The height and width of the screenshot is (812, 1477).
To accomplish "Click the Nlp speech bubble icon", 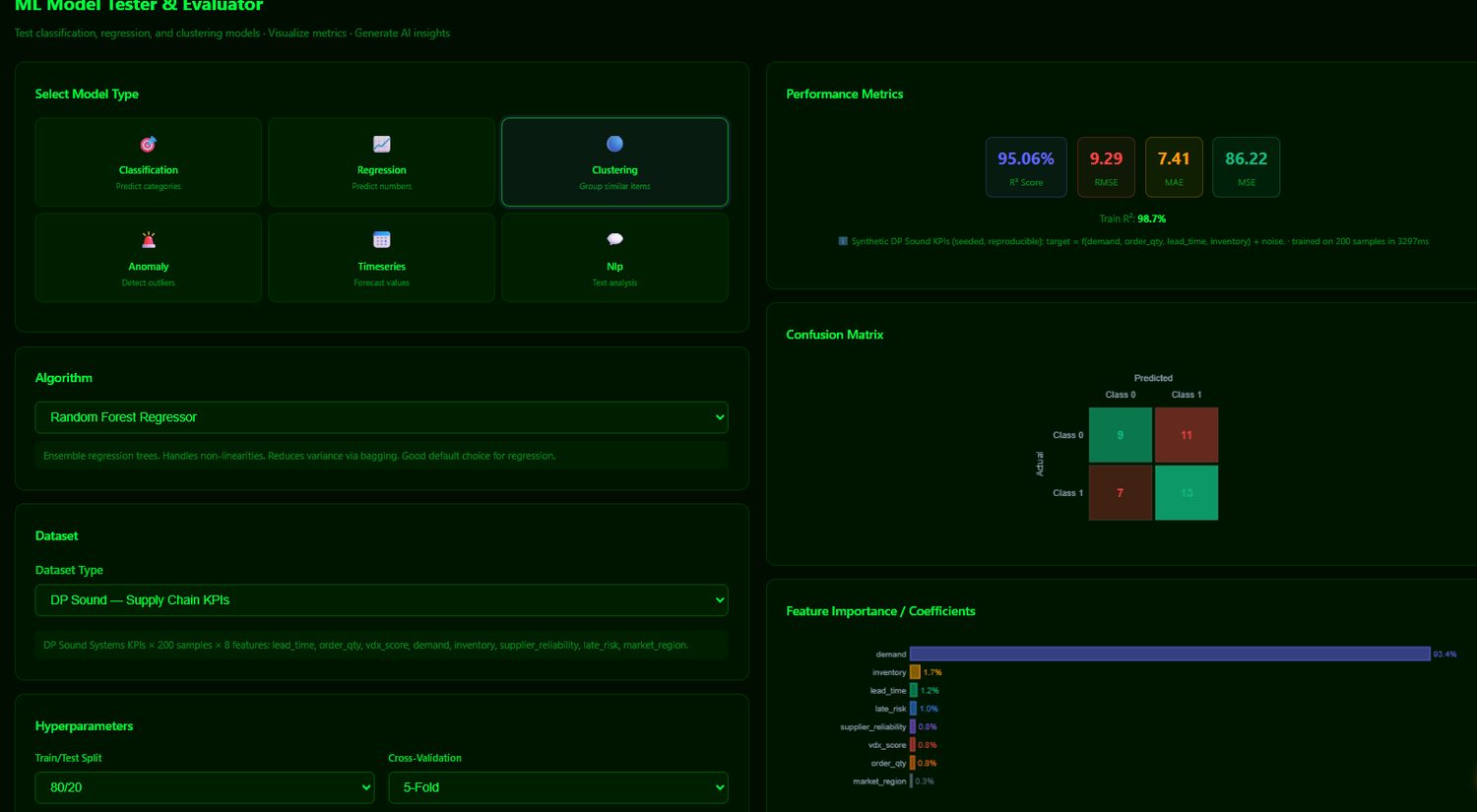I will (614, 239).
